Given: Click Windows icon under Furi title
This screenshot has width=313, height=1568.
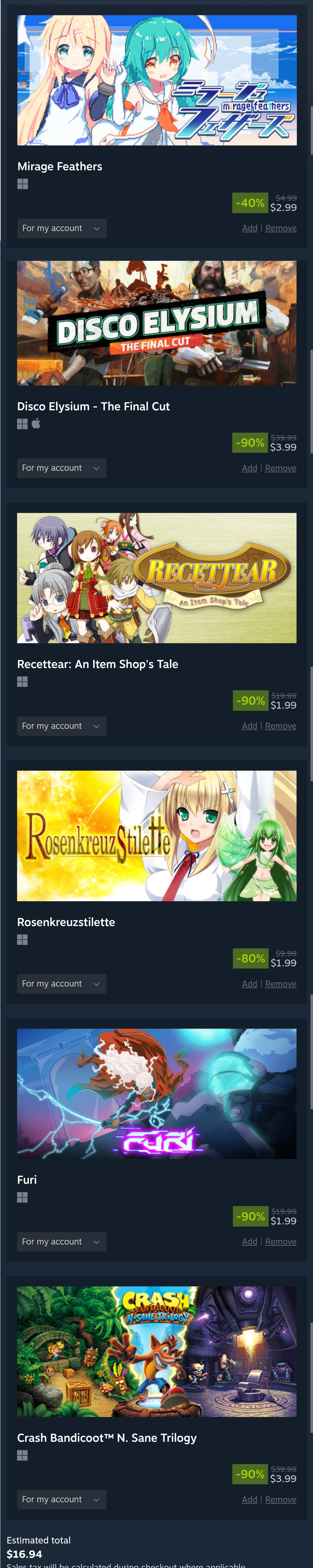Looking at the screenshot, I should point(23,1197).
